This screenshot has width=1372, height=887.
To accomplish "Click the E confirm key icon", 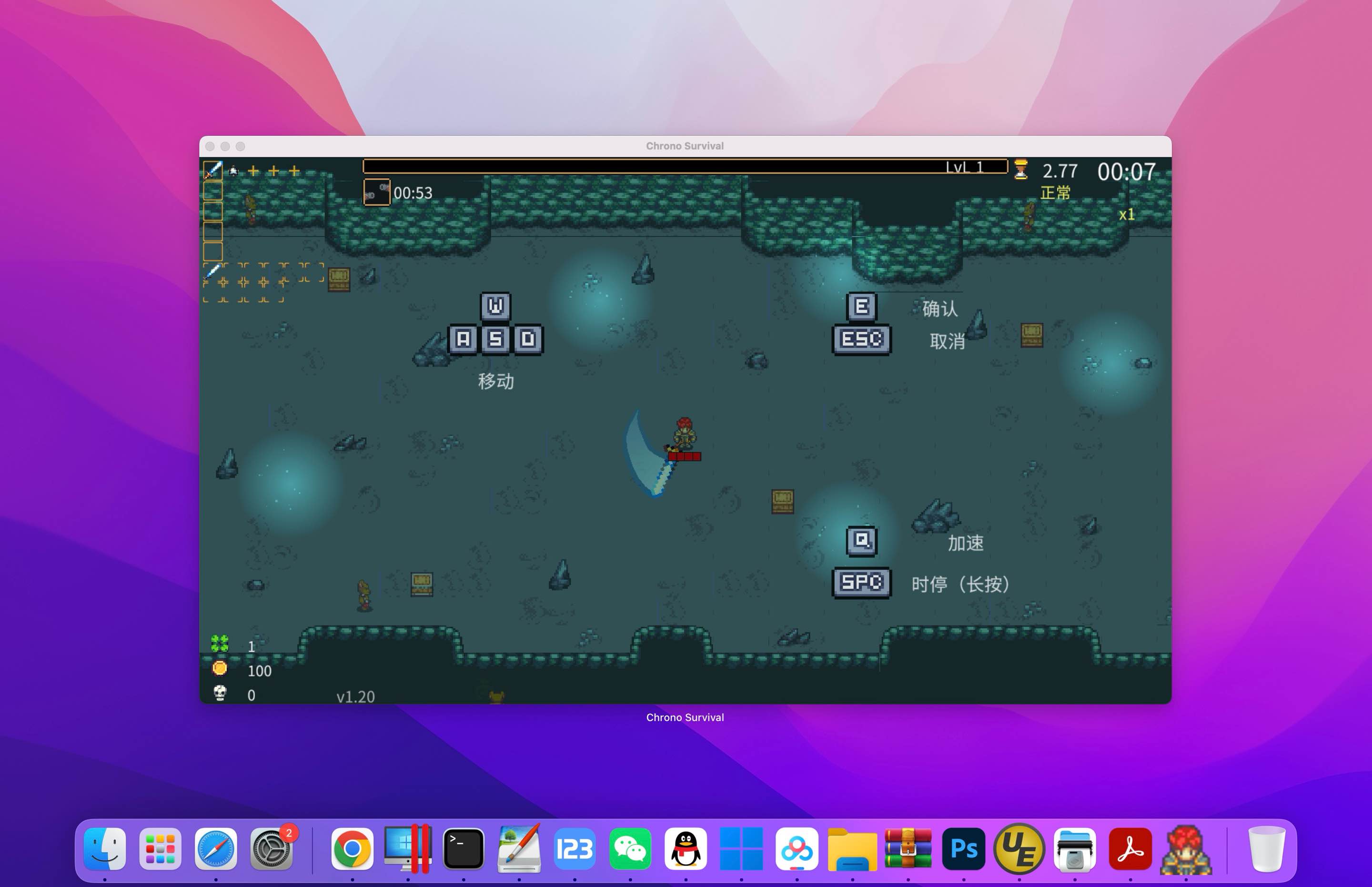I will 862,306.
